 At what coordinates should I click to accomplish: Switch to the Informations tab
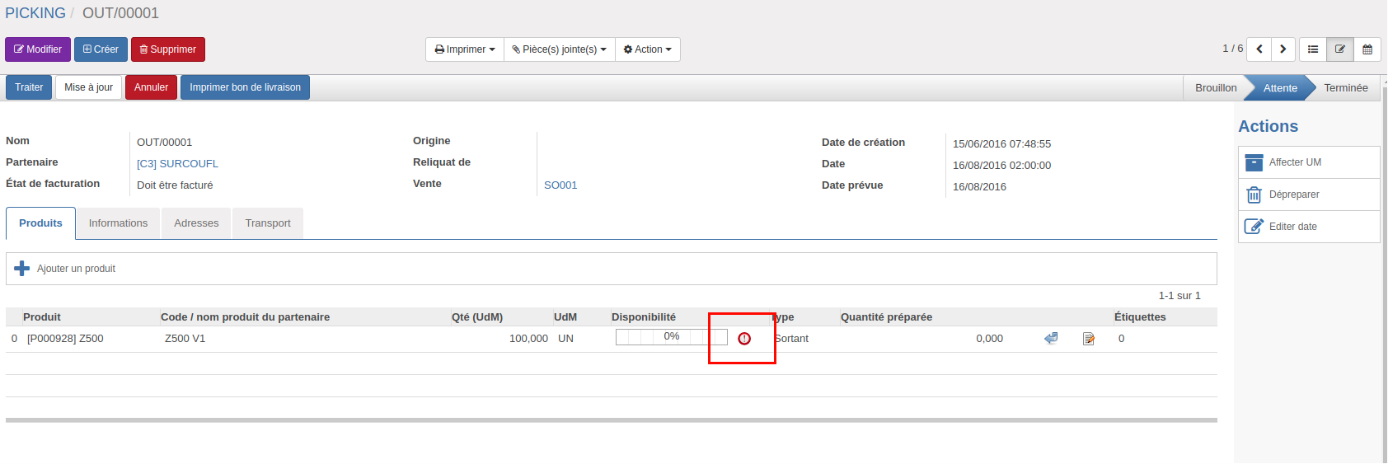click(118, 223)
